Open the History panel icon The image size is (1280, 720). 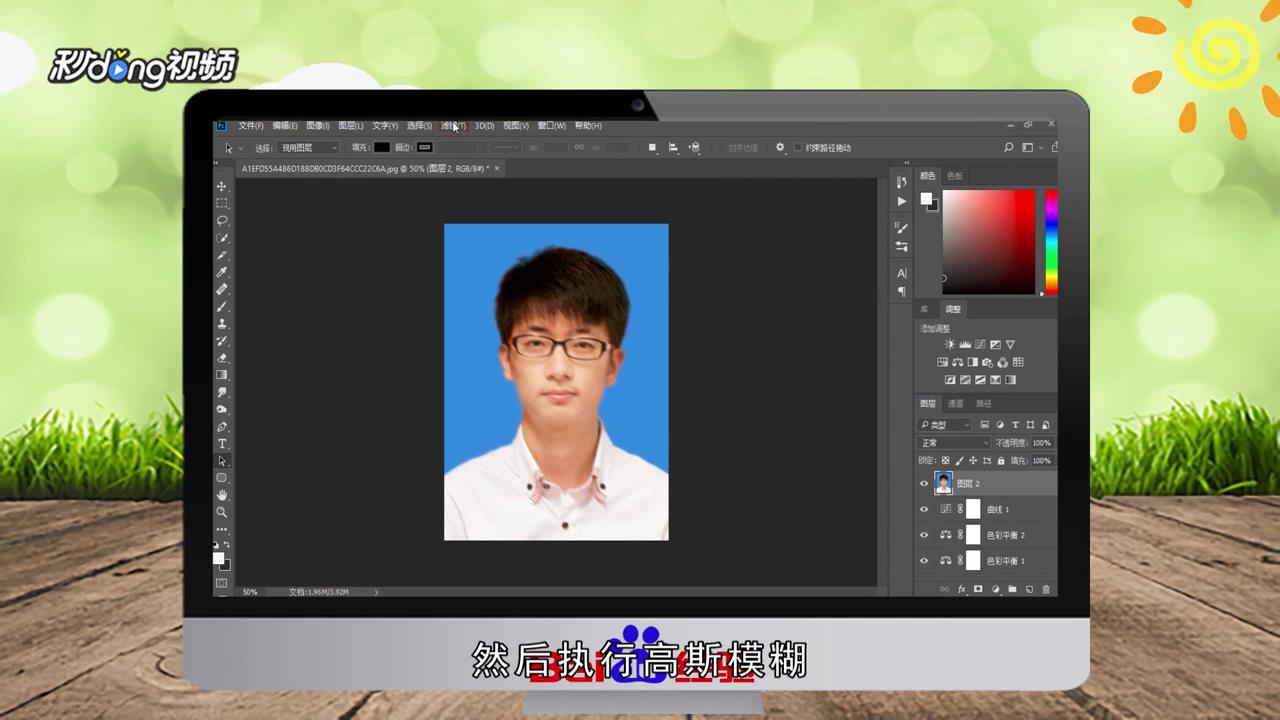[x=901, y=182]
